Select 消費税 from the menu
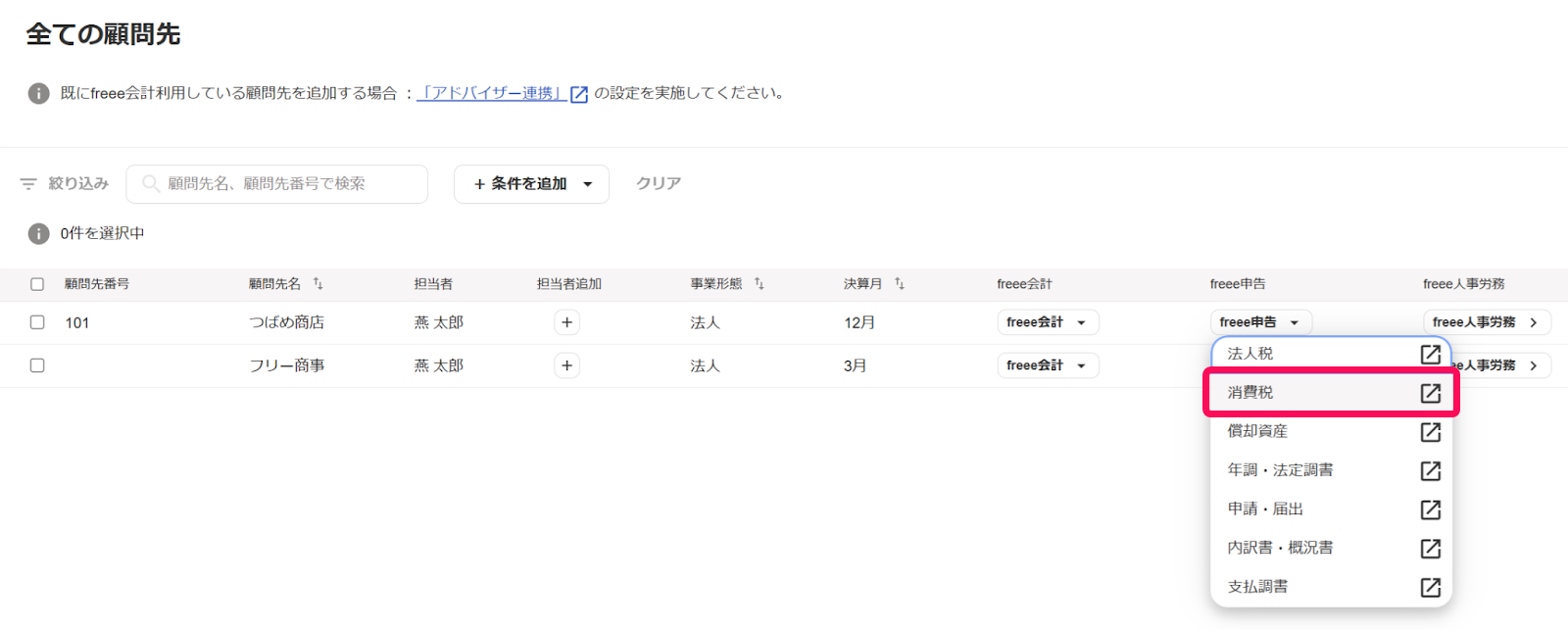The width and height of the screenshot is (1568, 630). (1331, 393)
